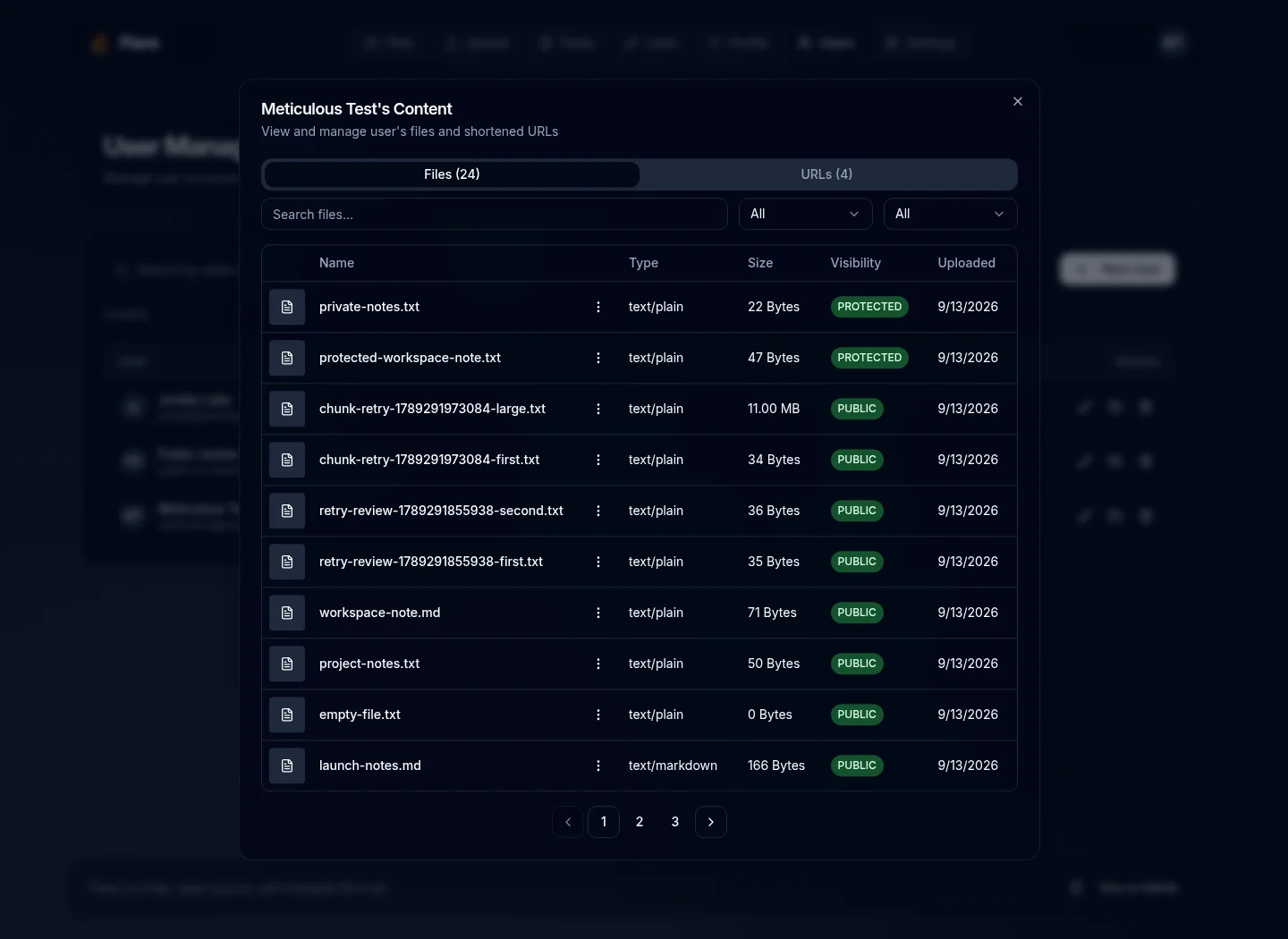Go to page 2 of files
Screen dimensions: 1288x939
(x=640, y=822)
